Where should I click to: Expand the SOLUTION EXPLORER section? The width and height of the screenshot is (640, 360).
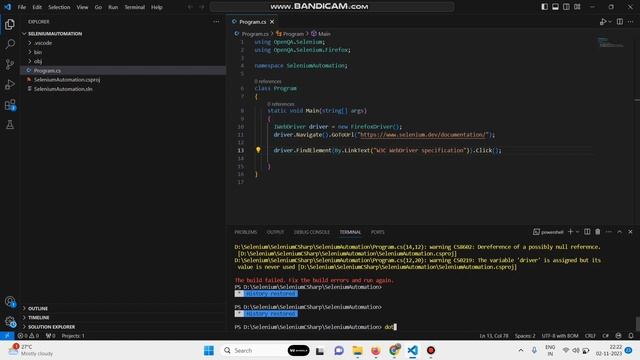(x=122, y=327)
